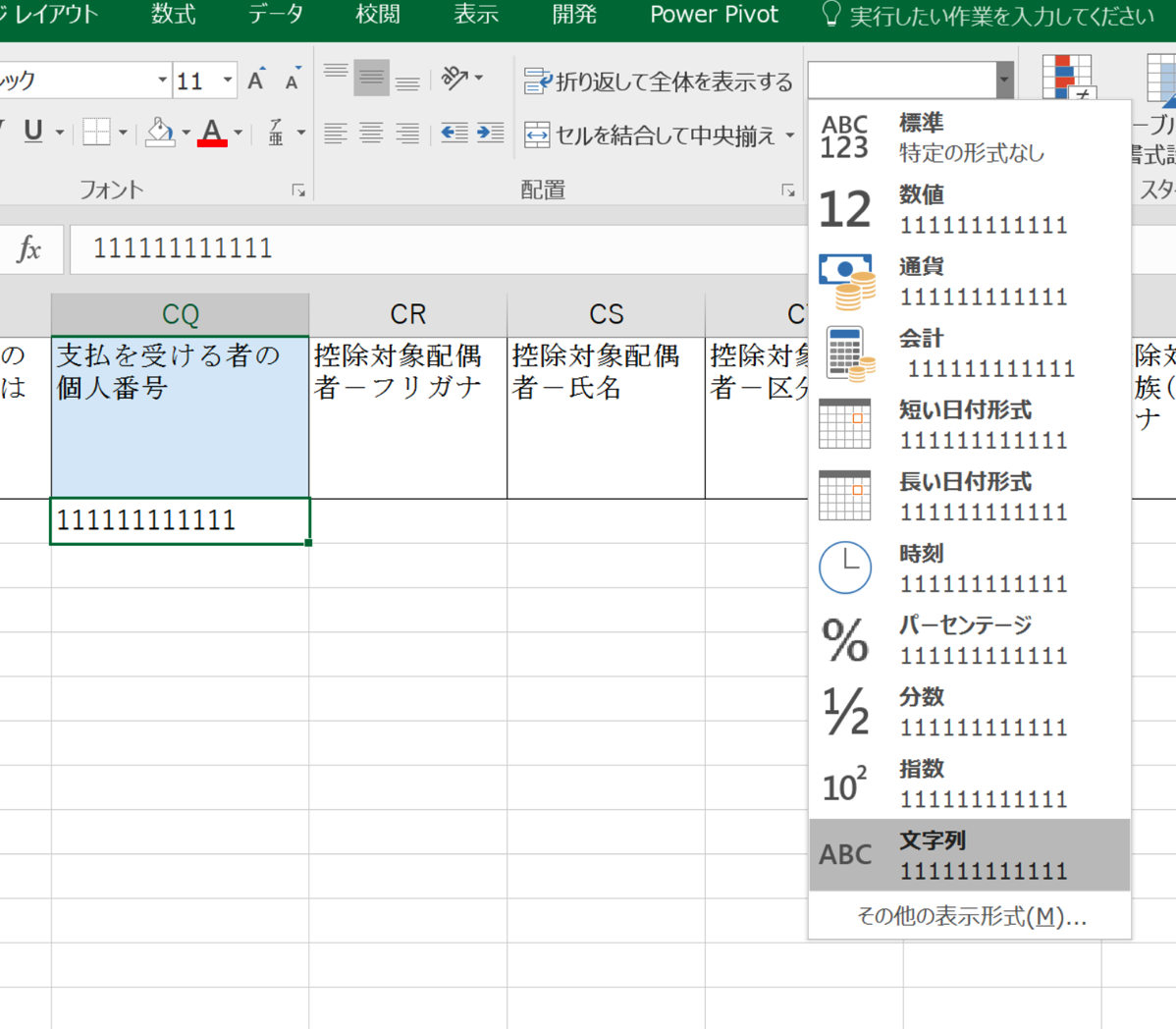The height and width of the screenshot is (1029, 1176).
Task: Select cell containing 111111111111
Action: tap(180, 520)
